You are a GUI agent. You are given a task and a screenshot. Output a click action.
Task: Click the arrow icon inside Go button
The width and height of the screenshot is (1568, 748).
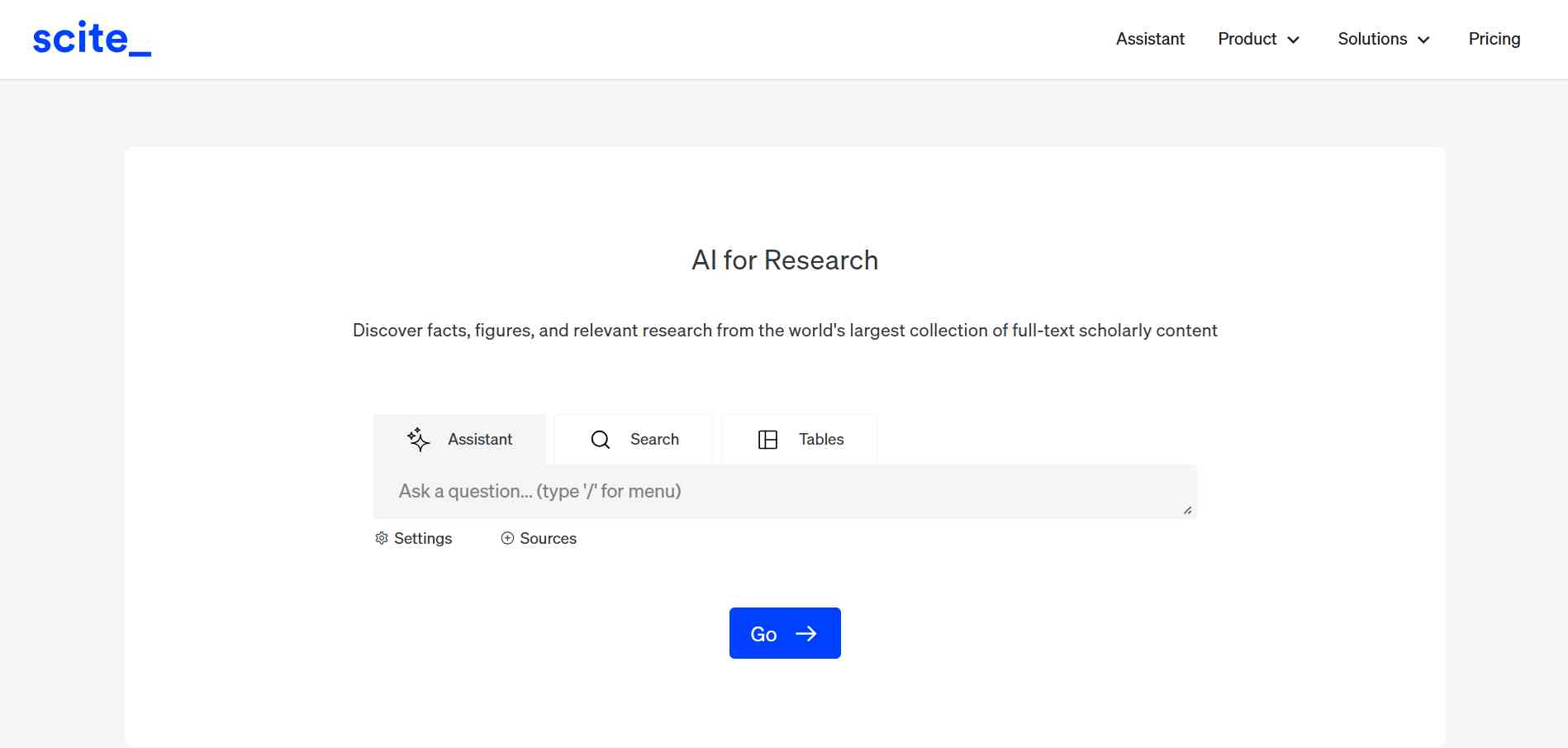pyautogui.click(x=805, y=634)
